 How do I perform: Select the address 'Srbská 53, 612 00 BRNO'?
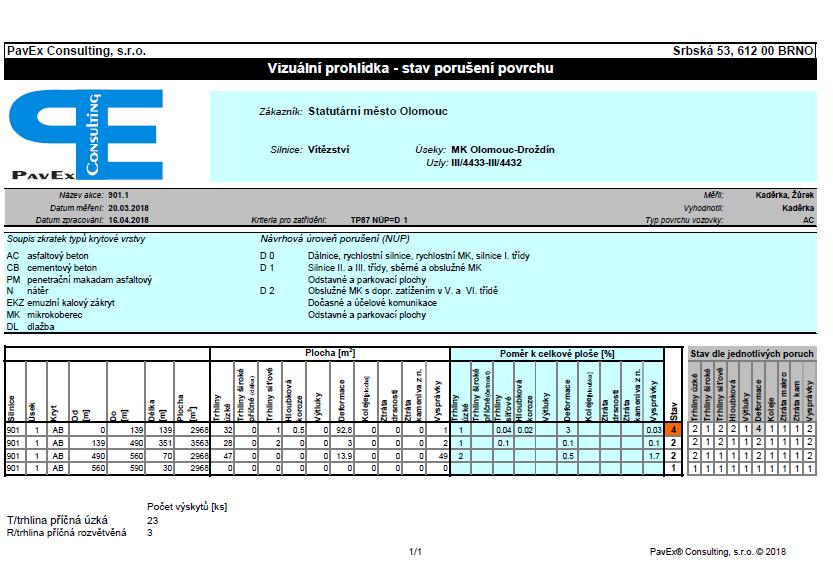[743, 51]
